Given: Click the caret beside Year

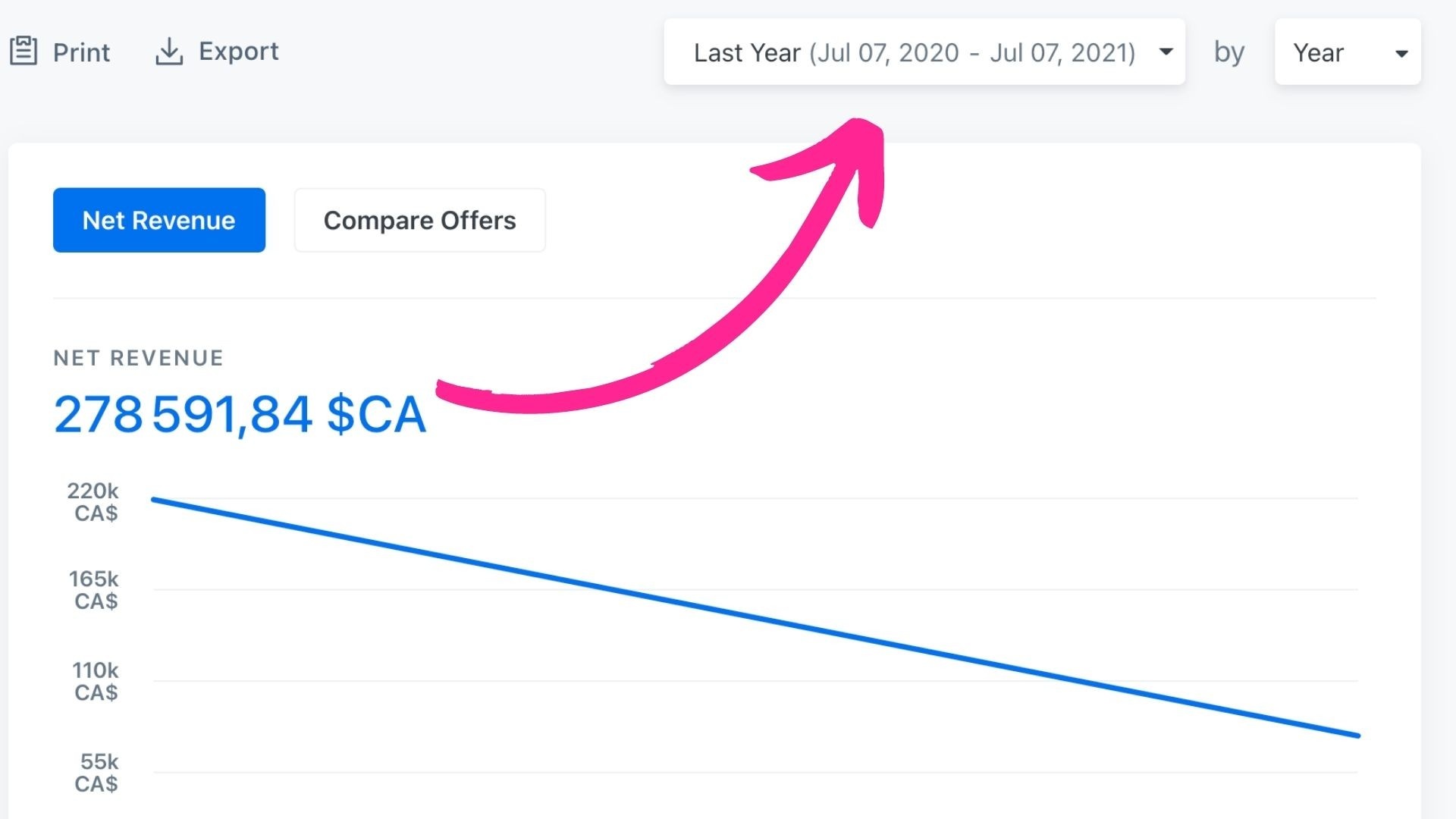Looking at the screenshot, I should point(1401,53).
